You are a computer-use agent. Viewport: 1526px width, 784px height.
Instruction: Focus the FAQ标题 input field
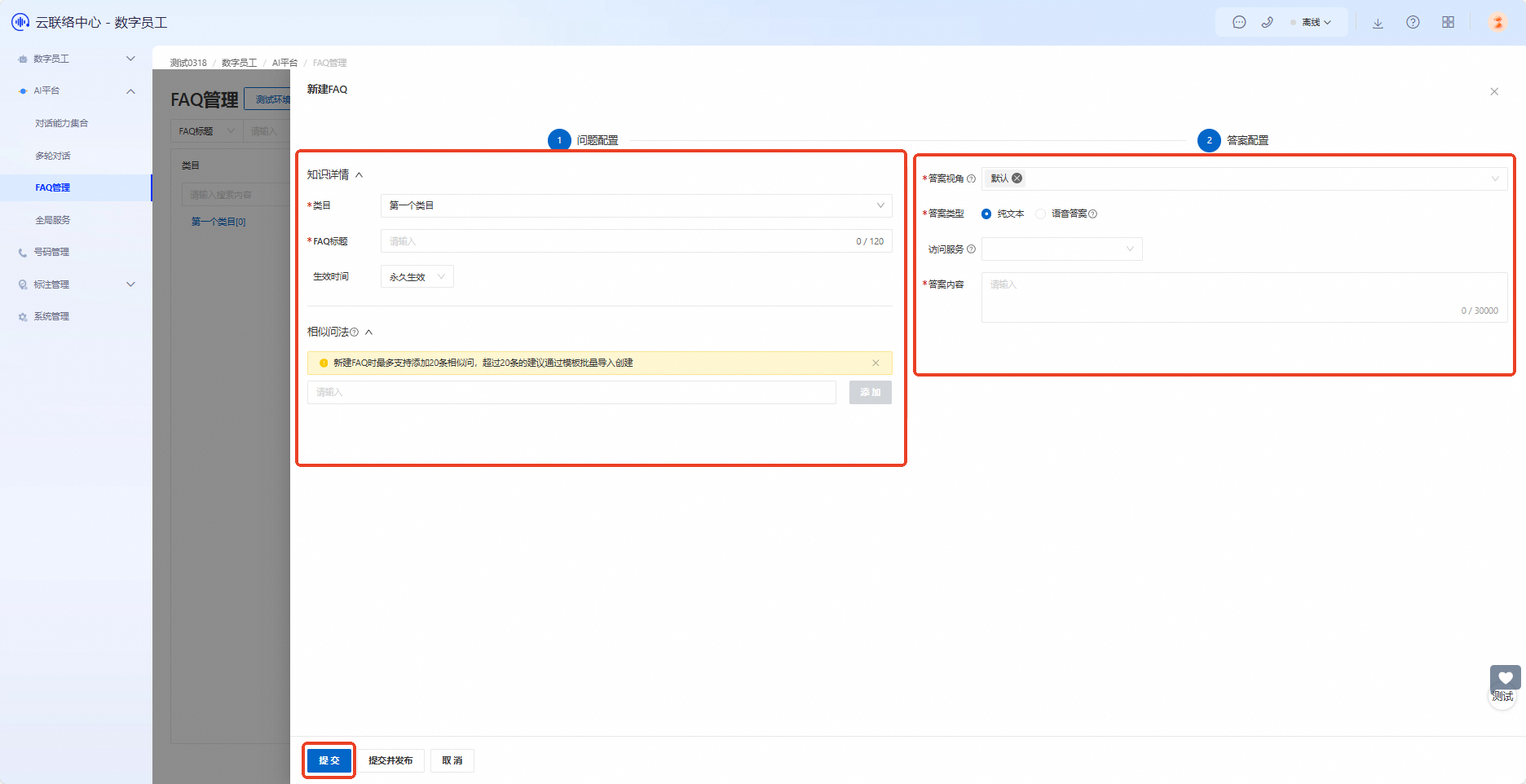(x=636, y=241)
